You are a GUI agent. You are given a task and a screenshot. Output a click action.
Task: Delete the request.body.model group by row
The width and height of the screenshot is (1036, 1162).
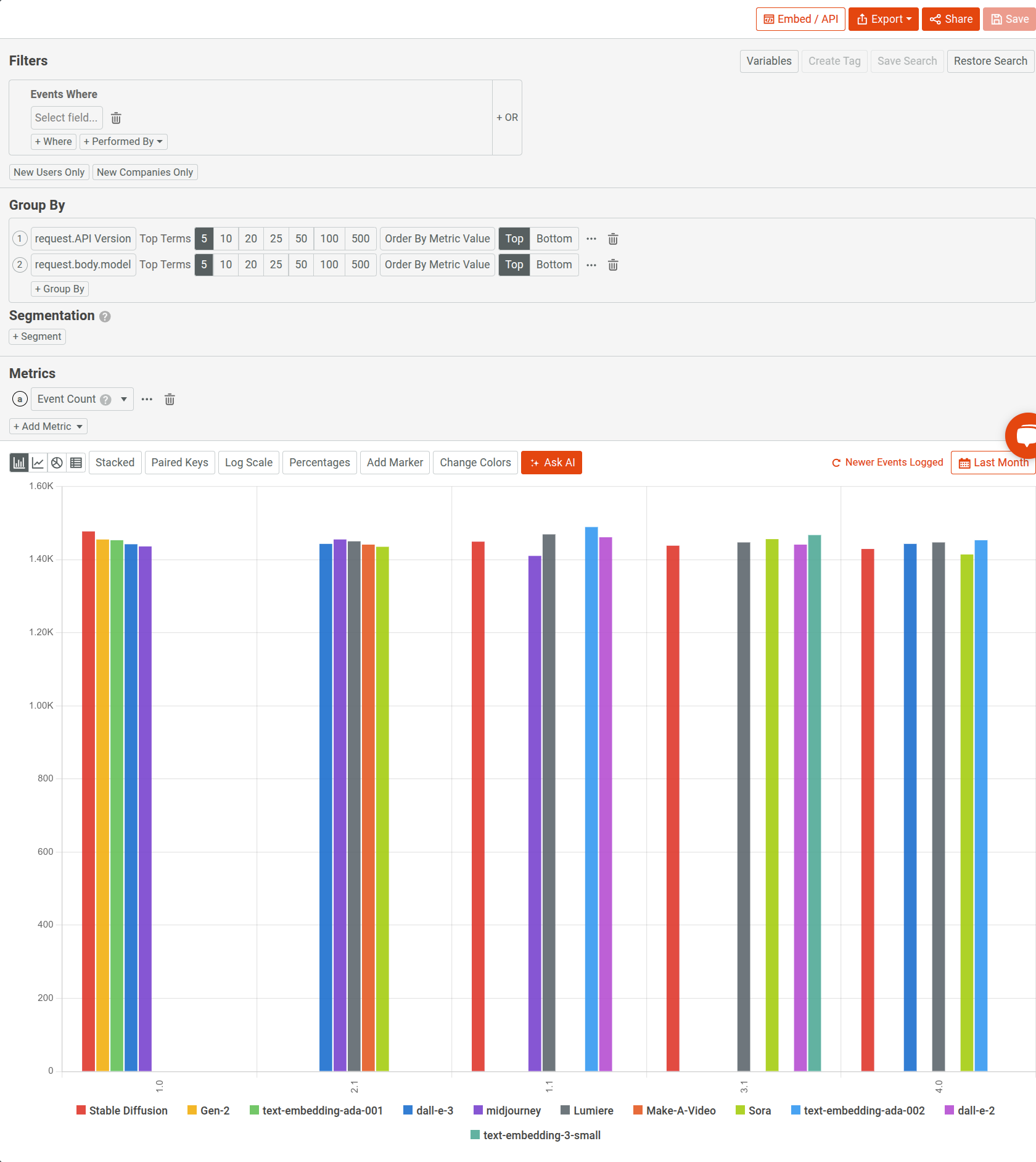613,265
